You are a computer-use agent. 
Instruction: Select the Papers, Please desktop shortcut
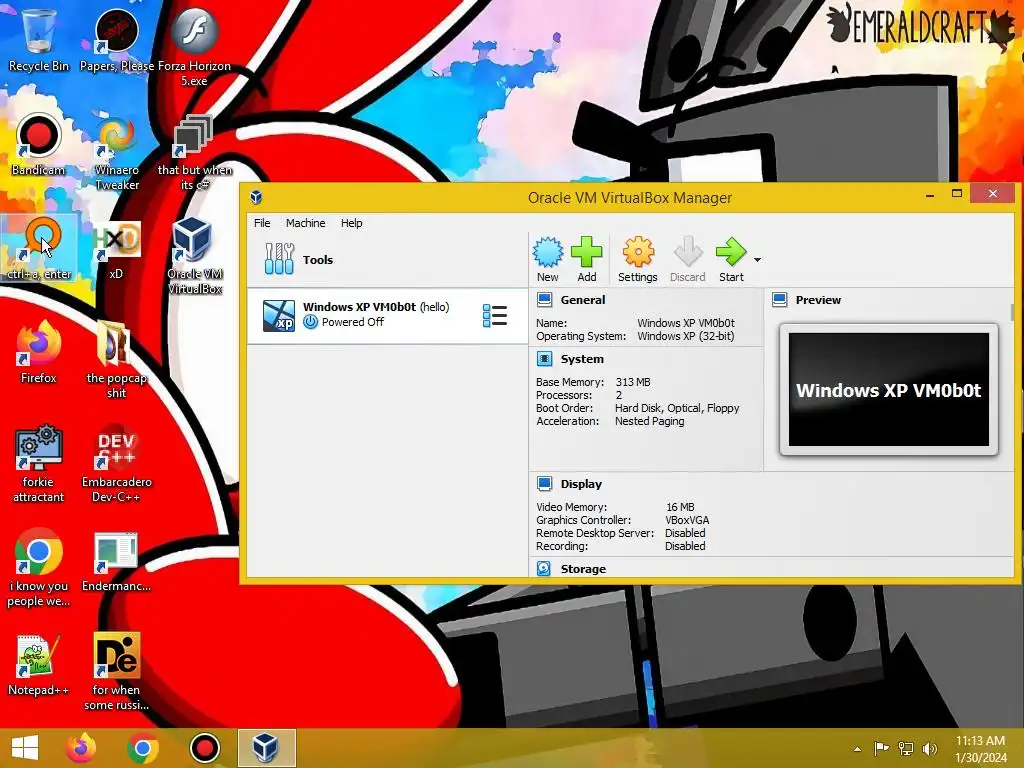click(117, 40)
